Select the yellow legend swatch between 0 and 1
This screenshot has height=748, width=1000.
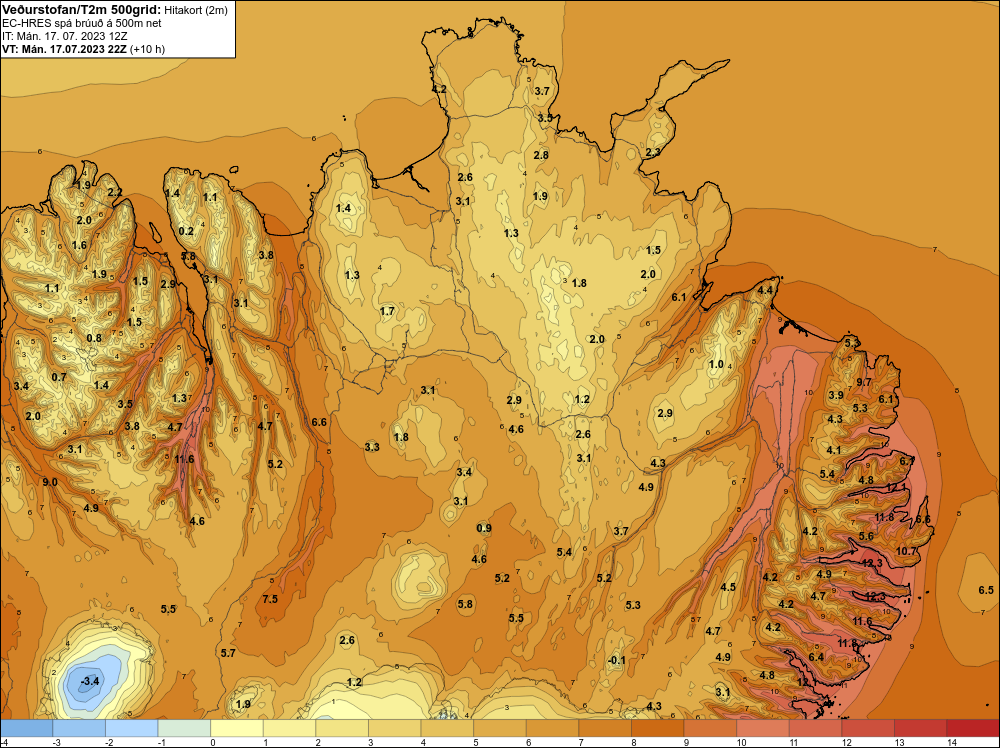237,728
